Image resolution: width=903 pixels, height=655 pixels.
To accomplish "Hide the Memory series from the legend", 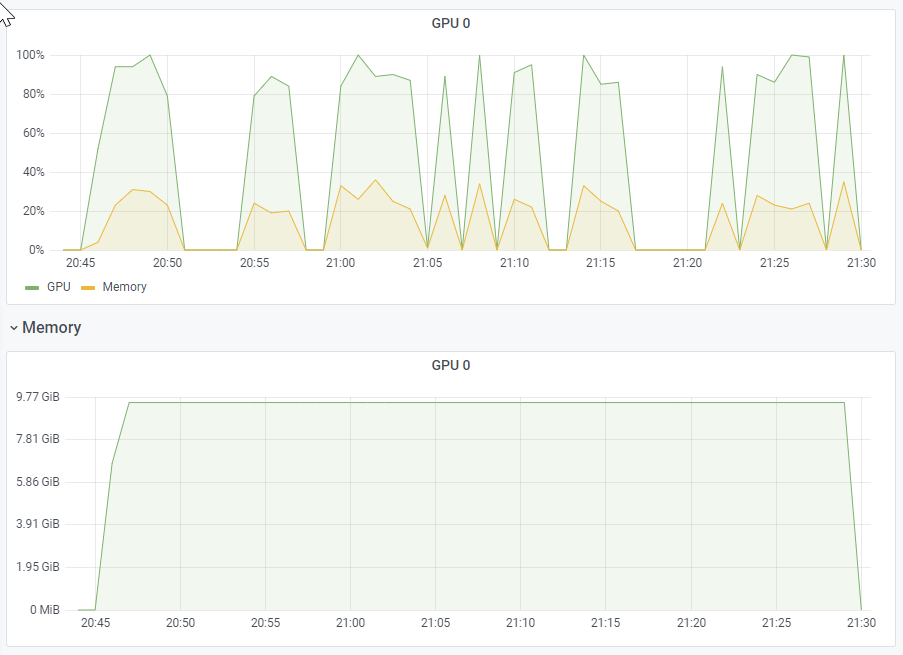I will 125,287.
